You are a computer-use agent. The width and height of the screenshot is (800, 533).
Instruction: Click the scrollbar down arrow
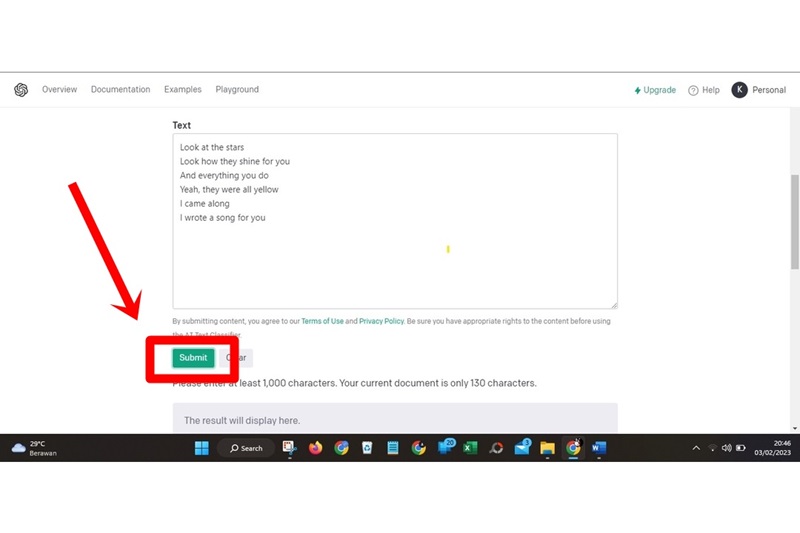click(x=795, y=428)
